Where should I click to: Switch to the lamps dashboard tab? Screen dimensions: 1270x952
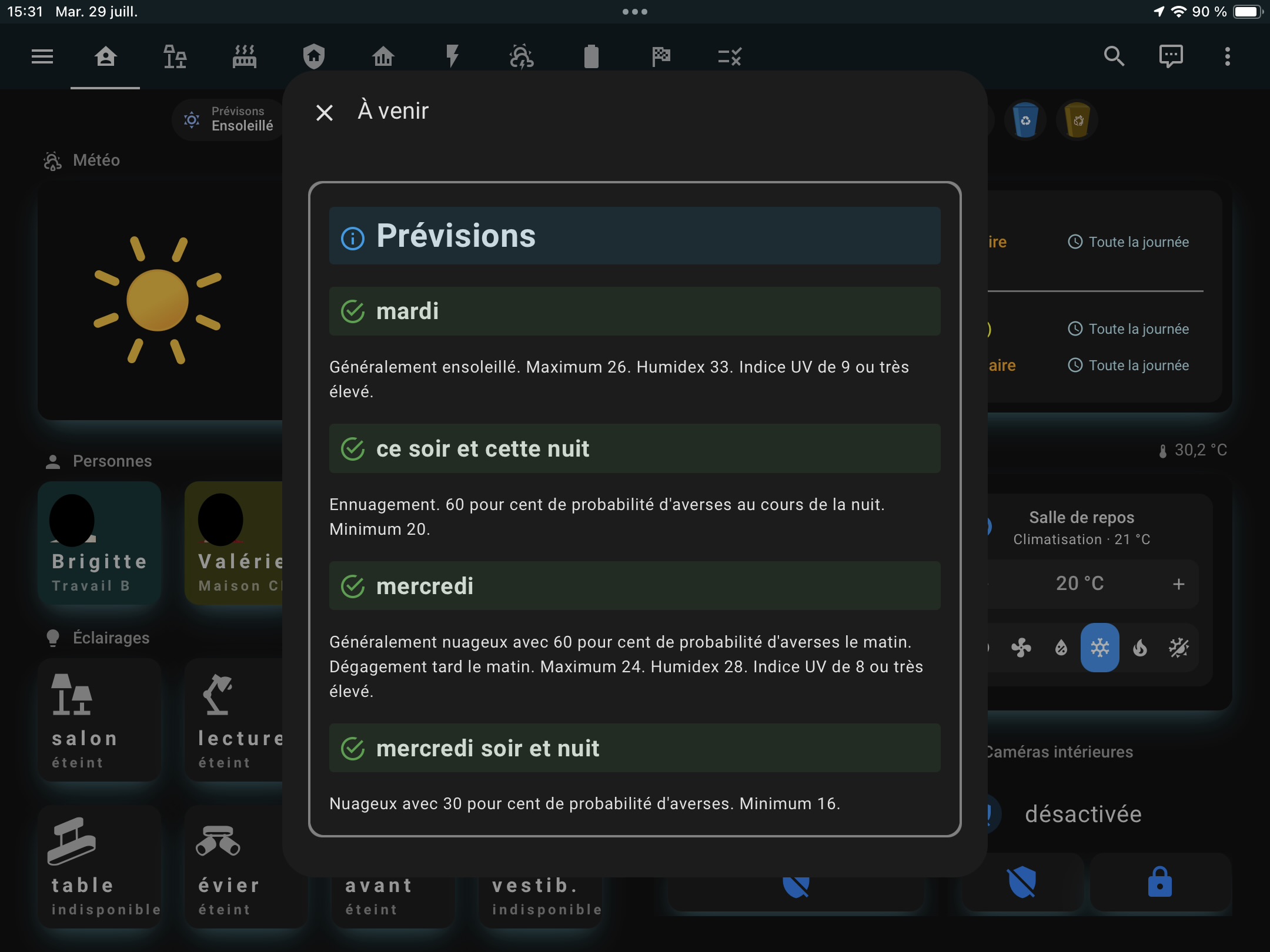[x=175, y=56]
